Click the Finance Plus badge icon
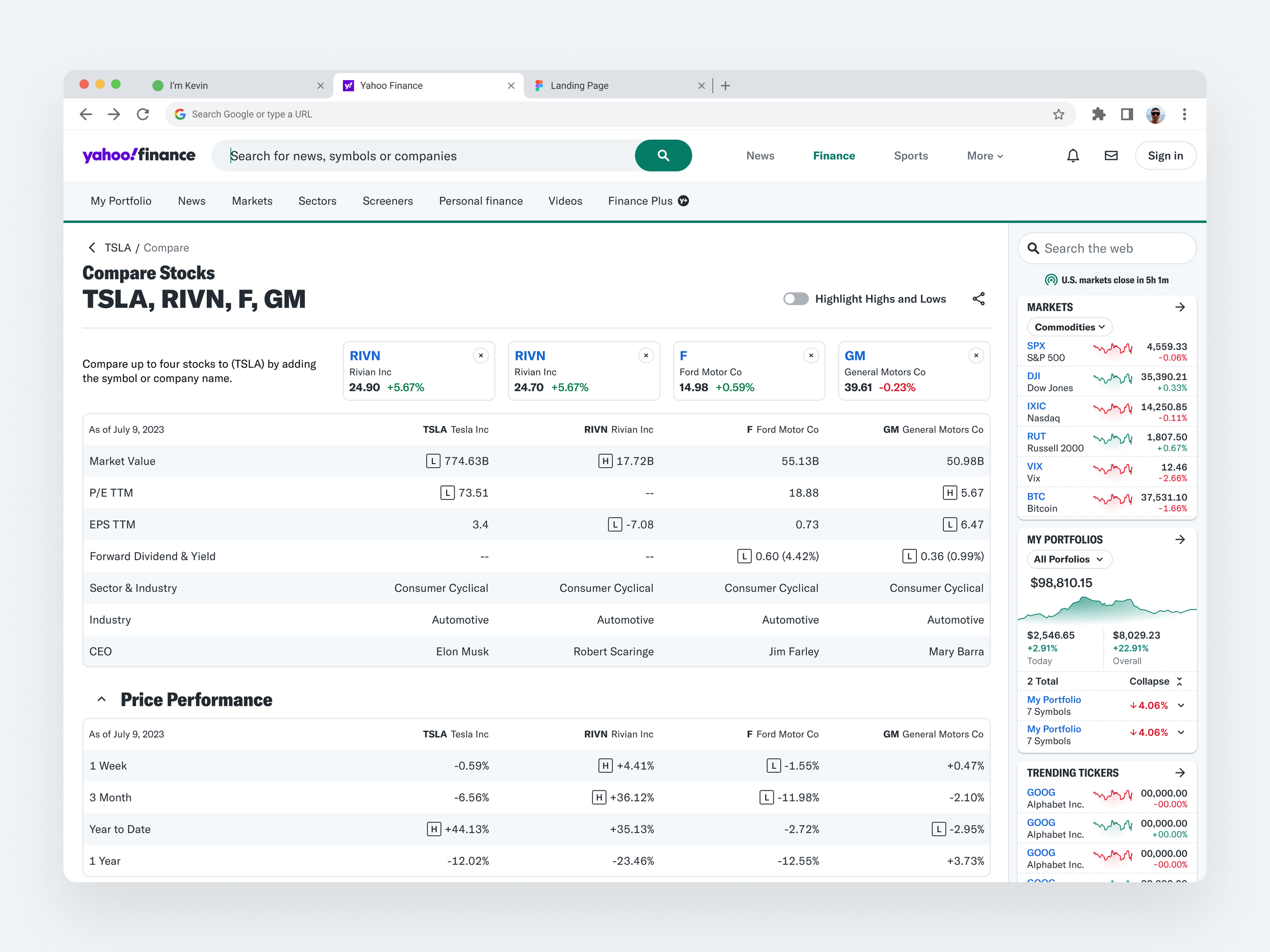 pos(683,201)
